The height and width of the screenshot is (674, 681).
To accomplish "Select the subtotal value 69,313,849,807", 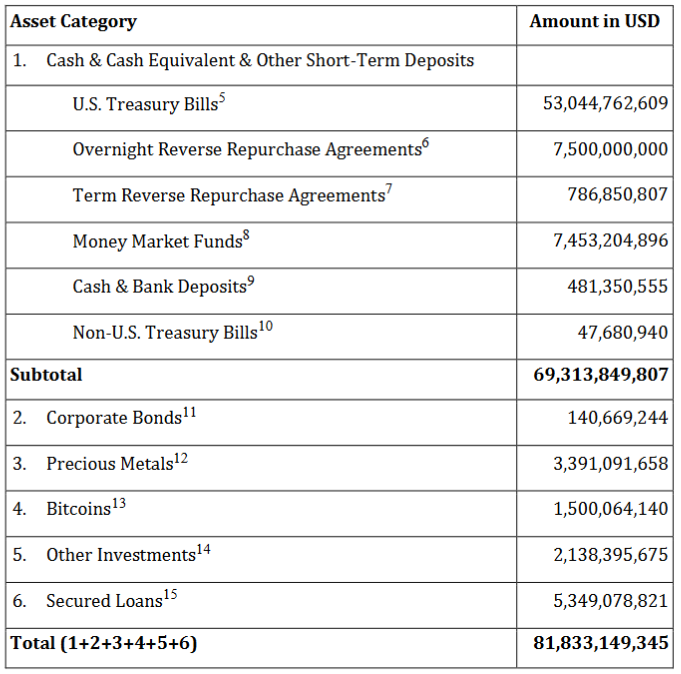I will tap(600, 376).
